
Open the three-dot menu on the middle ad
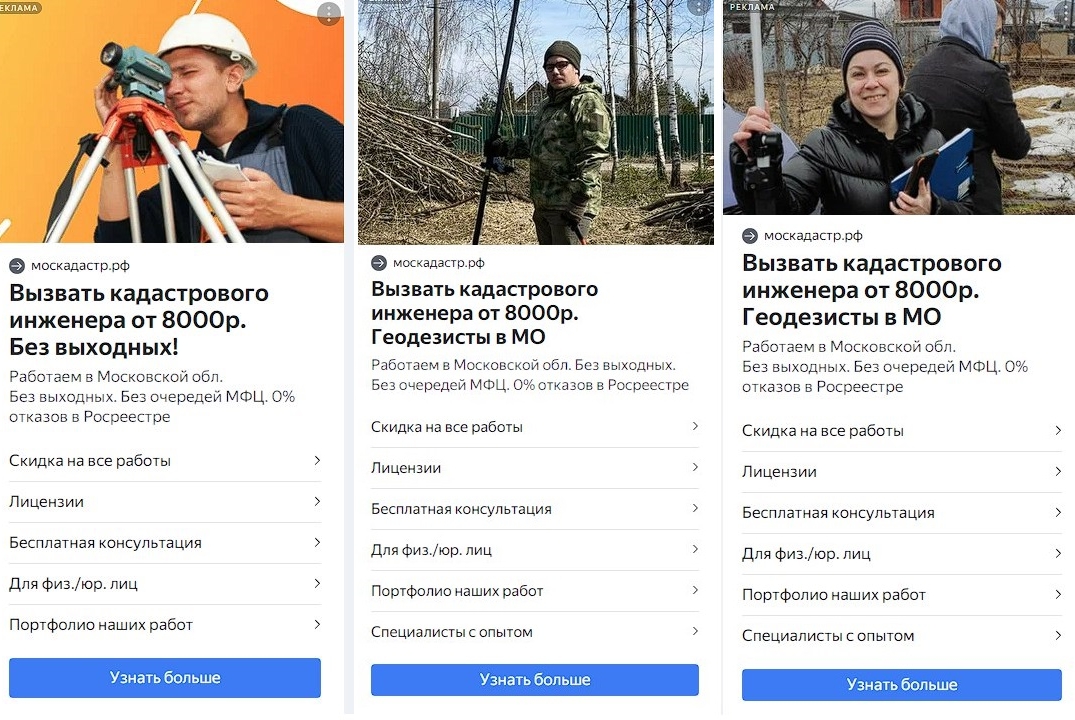(699, 7)
